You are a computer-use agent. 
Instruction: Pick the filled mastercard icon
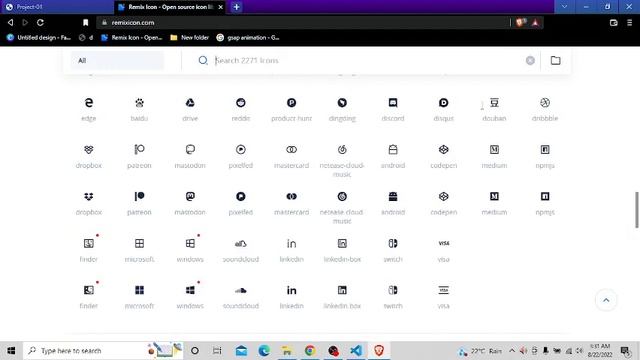tap(291, 197)
